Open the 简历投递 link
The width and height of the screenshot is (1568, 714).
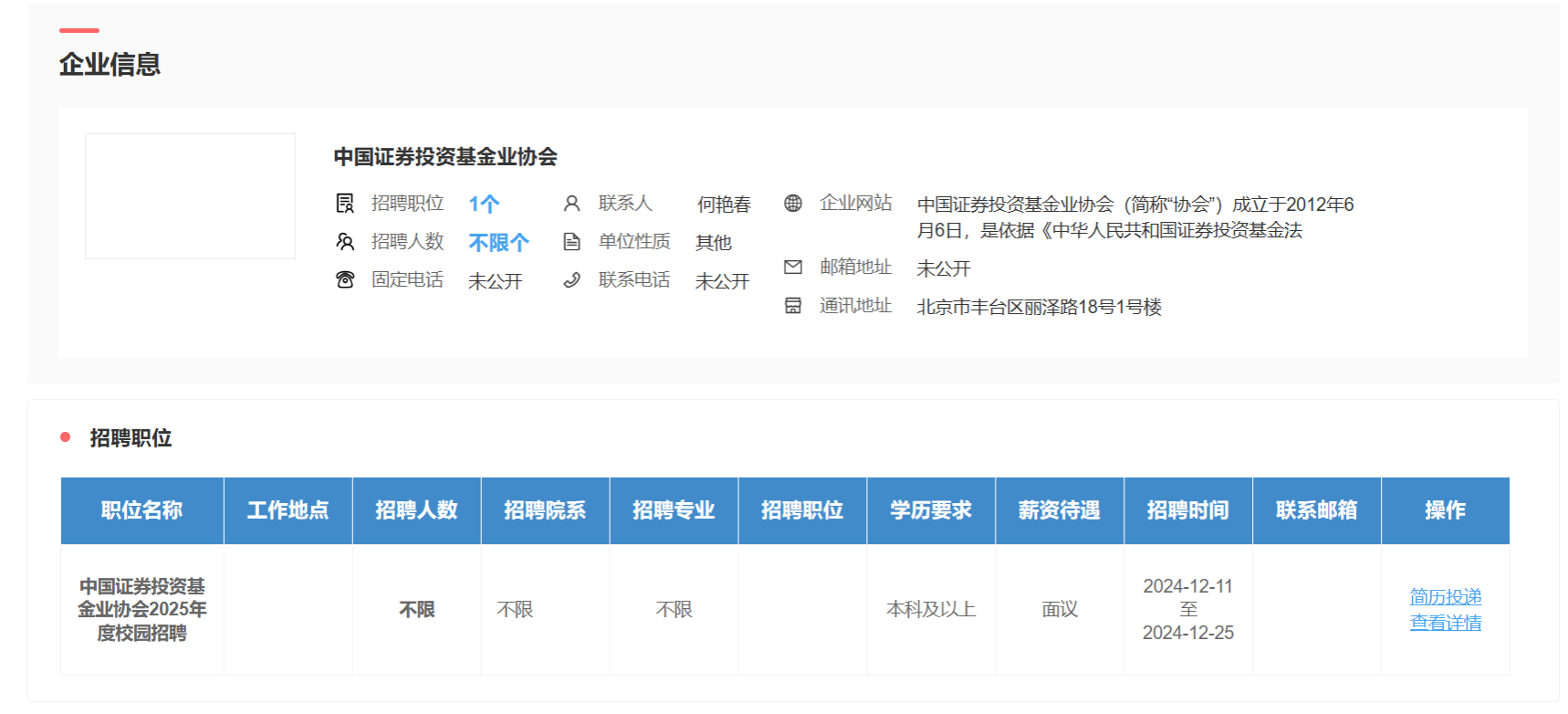pos(1446,596)
